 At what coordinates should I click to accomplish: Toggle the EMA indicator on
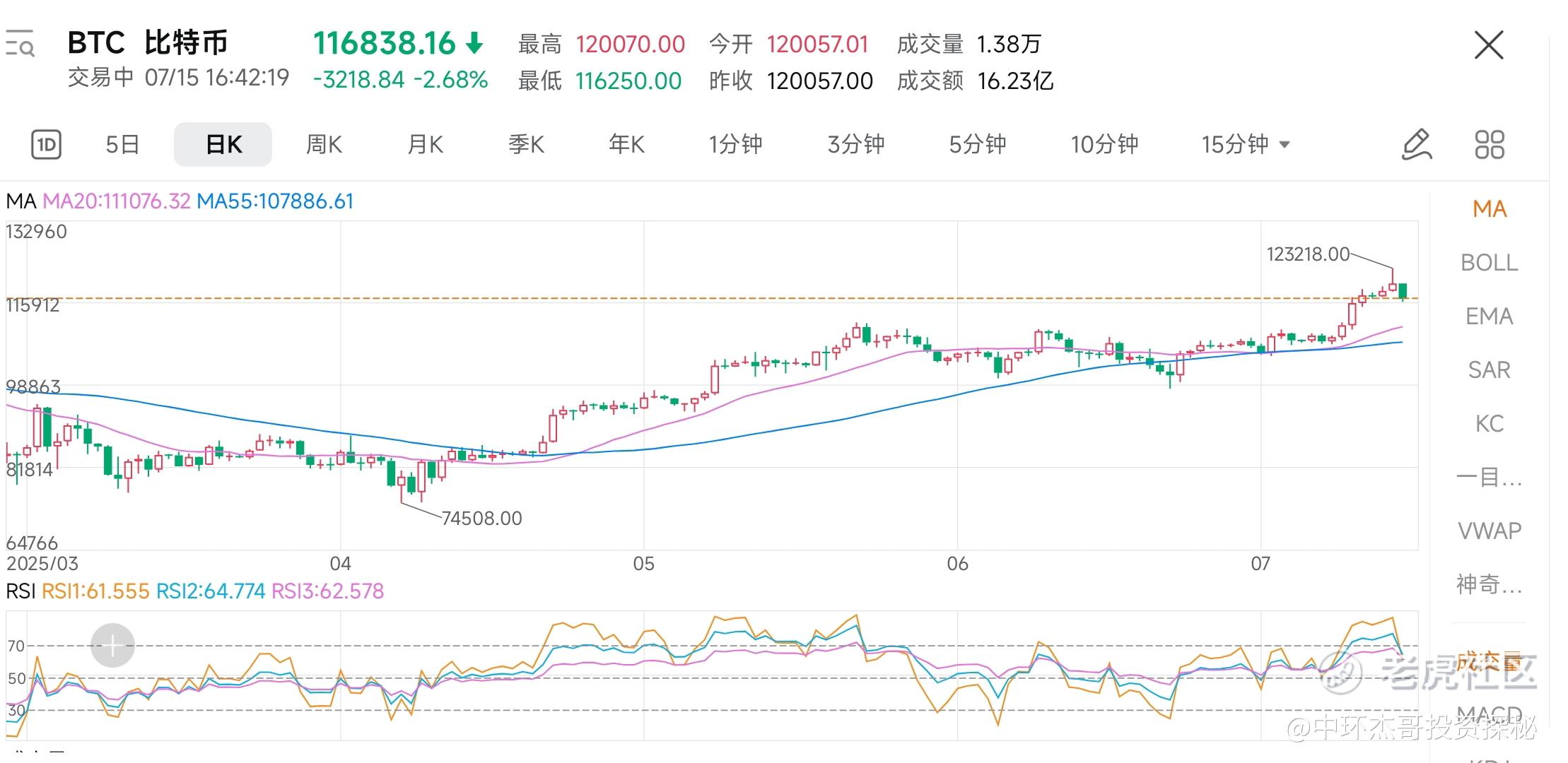(x=1489, y=317)
